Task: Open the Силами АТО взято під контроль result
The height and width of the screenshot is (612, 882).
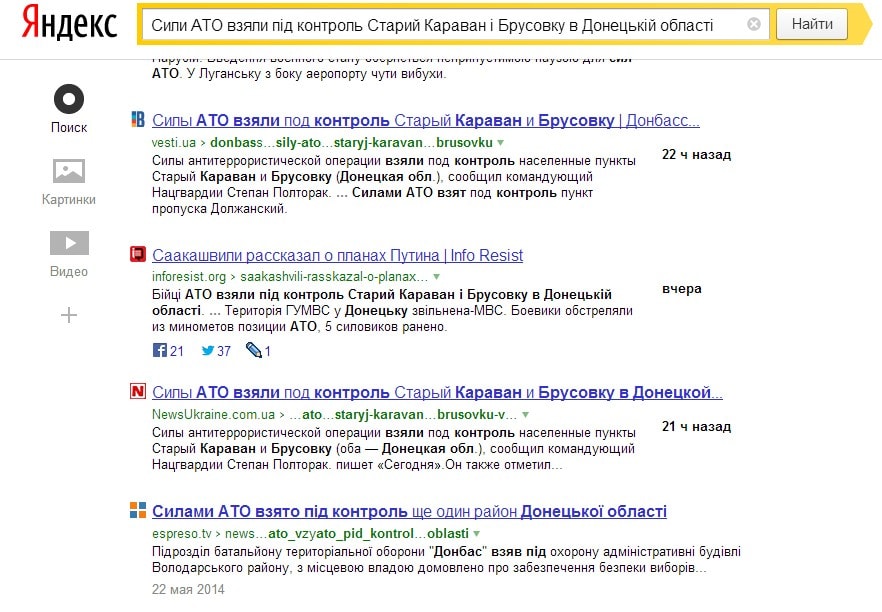Action: tap(409, 512)
